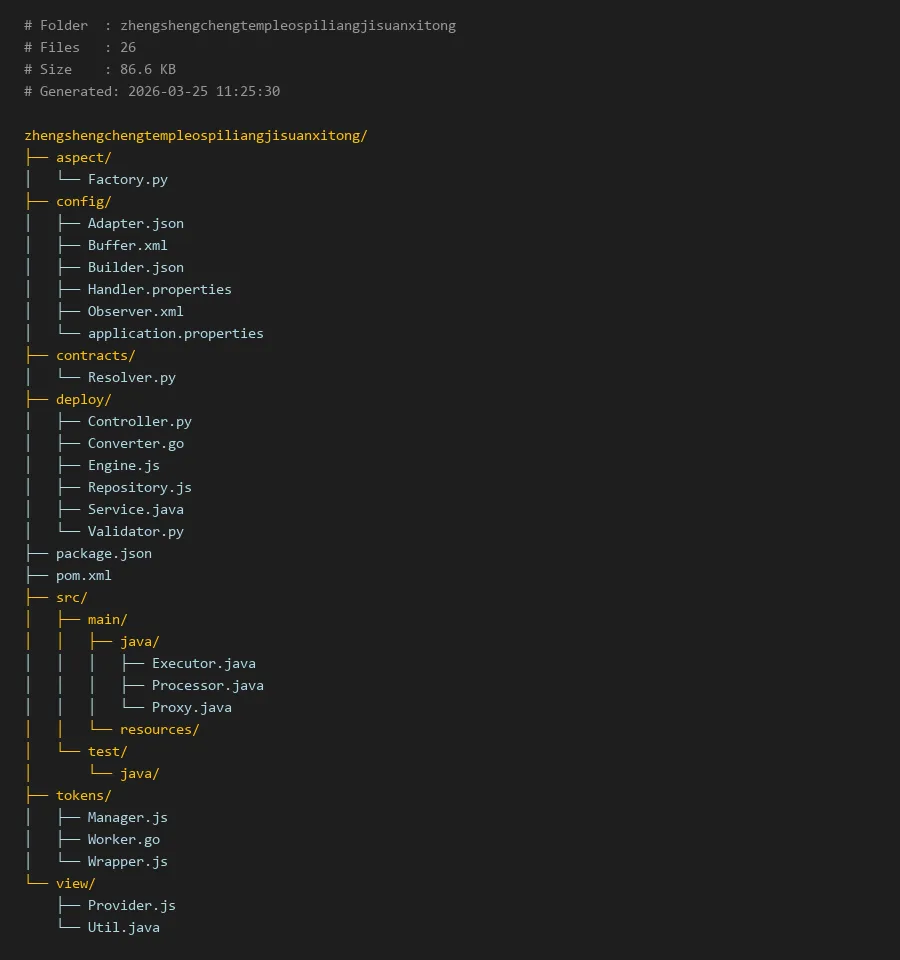This screenshot has height=960, width=900.
Task: Select Adapter.json in config
Action: tap(135, 223)
